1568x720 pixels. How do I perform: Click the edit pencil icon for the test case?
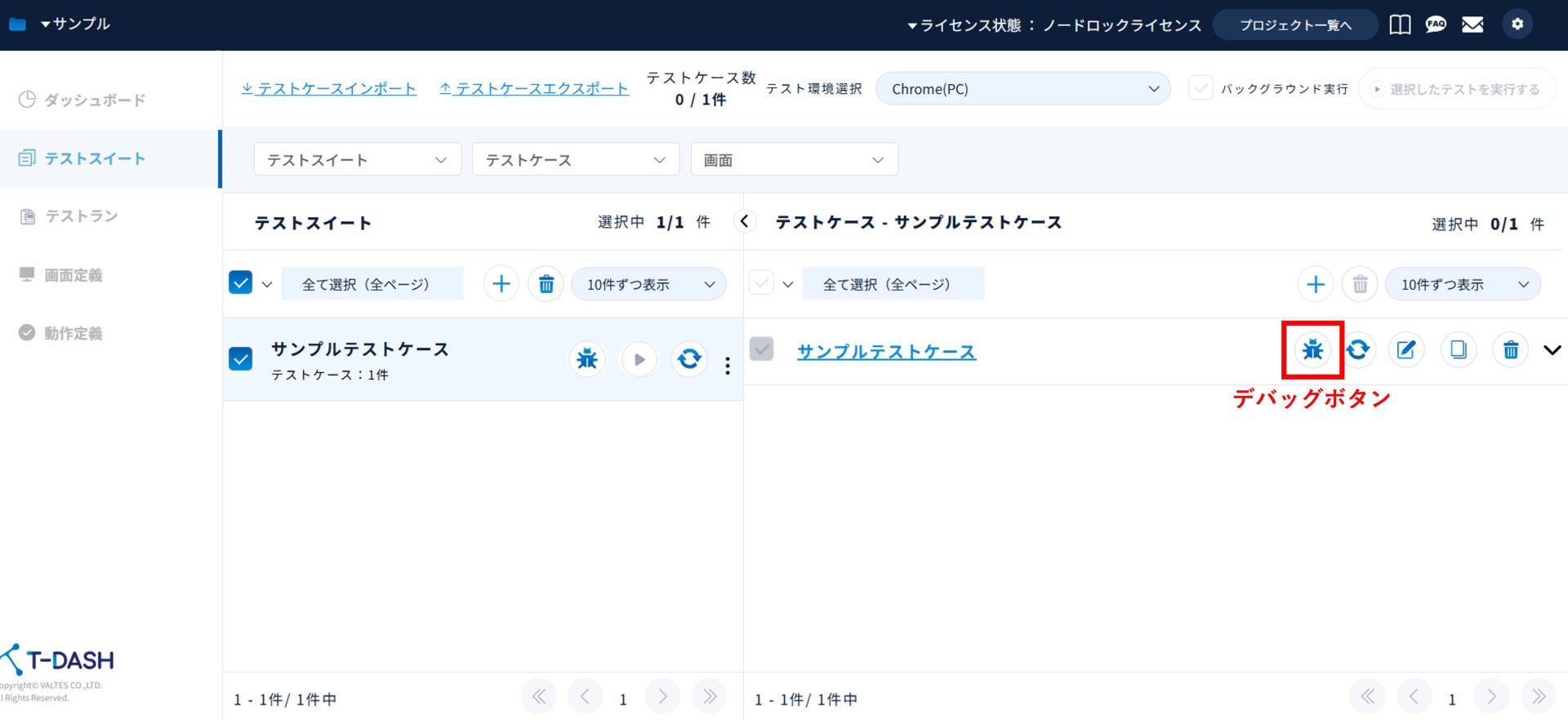click(1405, 350)
